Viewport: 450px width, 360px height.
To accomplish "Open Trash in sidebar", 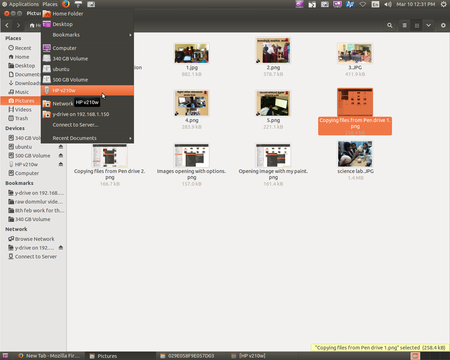I will tap(18, 118).
